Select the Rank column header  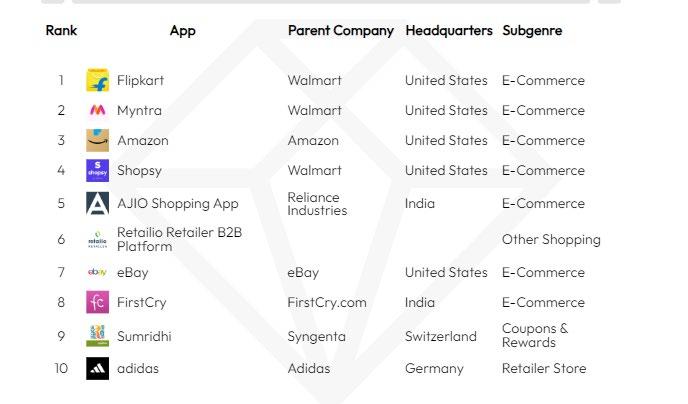61,31
